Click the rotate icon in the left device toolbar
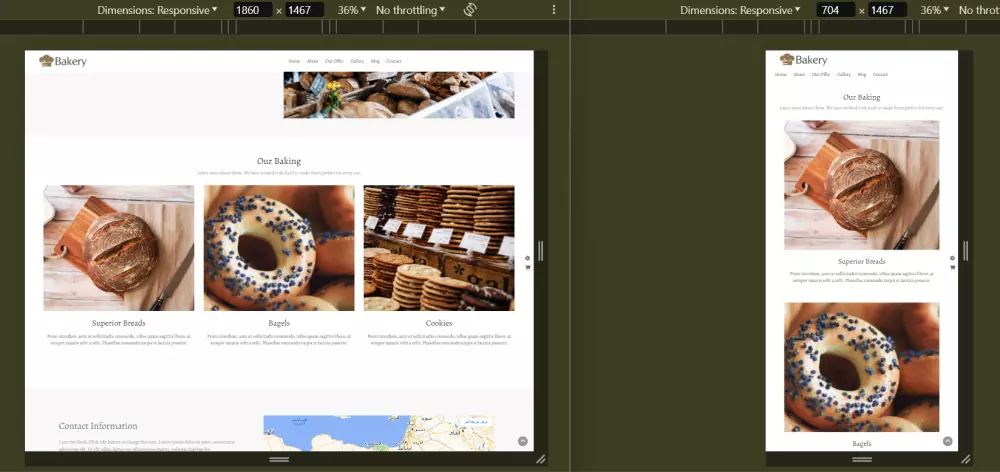This screenshot has width=1000, height=472. click(x=470, y=10)
